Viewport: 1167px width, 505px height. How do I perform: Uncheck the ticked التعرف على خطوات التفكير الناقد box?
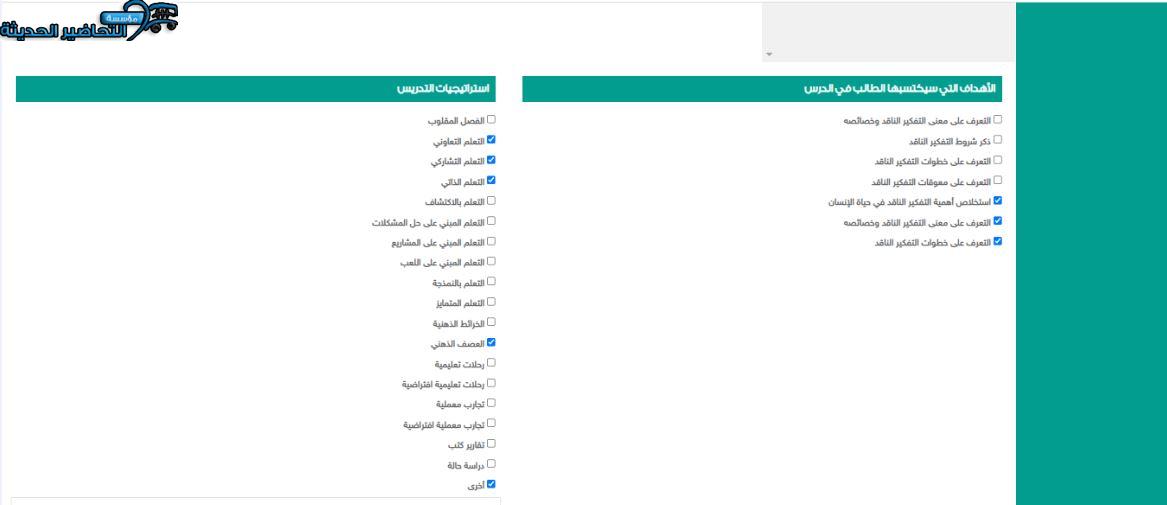pos(998,241)
